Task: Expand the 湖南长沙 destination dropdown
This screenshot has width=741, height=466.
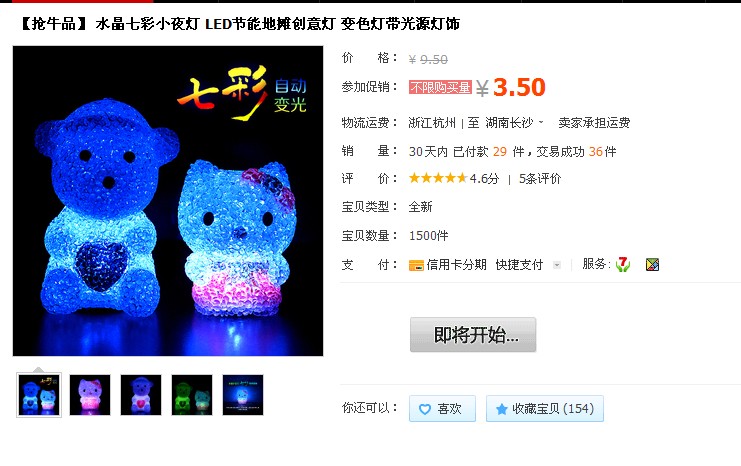Action: [541, 122]
